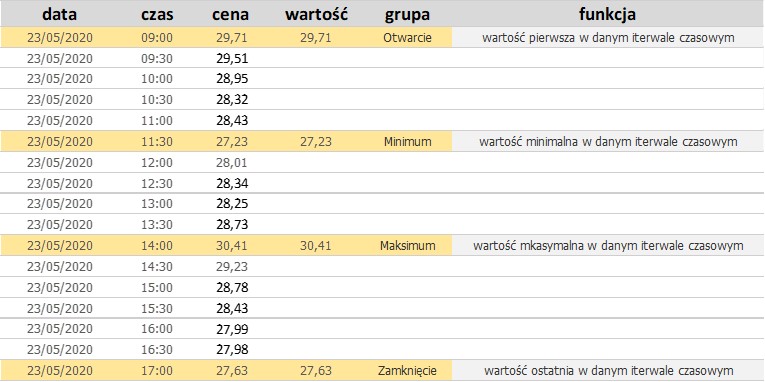Select the 'grupa' column header

(x=407, y=15)
